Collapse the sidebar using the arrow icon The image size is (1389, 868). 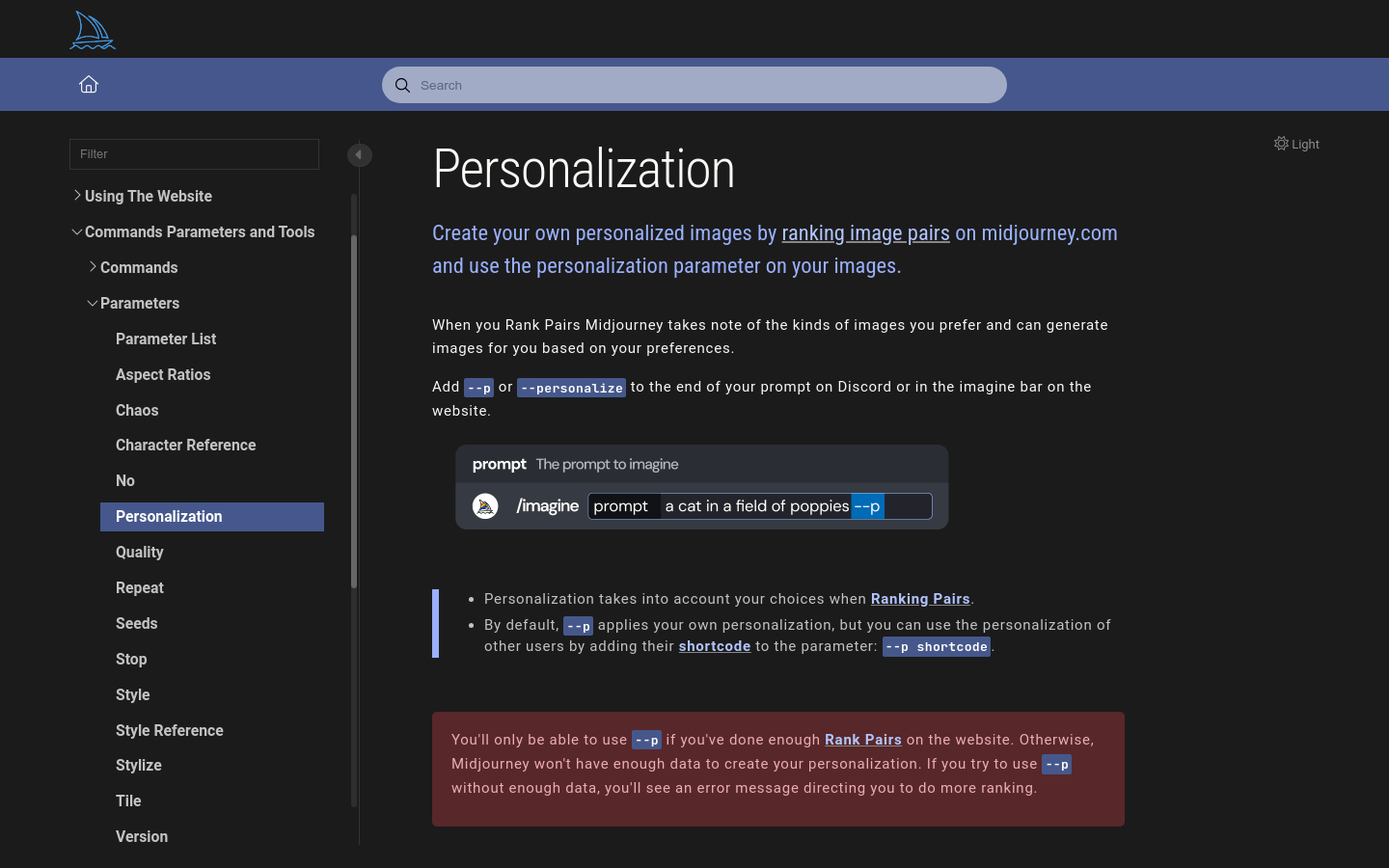click(359, 154)
